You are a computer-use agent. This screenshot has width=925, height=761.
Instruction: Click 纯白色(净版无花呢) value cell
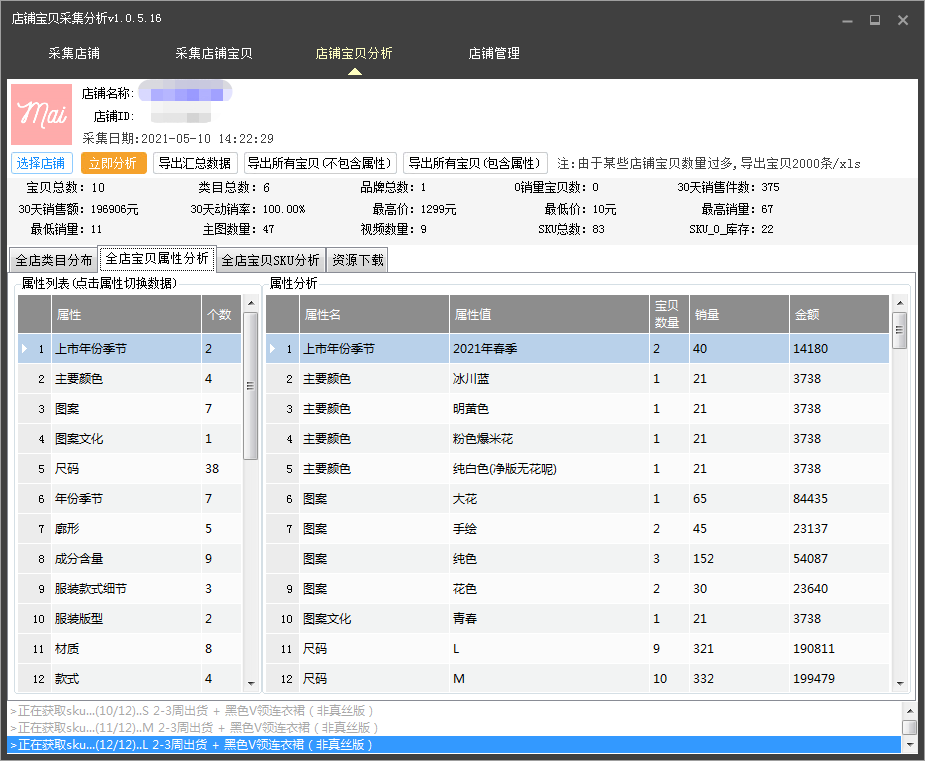coord(549,469)
